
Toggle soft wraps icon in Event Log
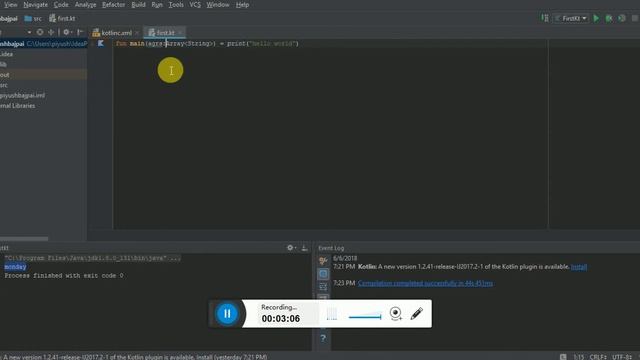coord(323,287)
